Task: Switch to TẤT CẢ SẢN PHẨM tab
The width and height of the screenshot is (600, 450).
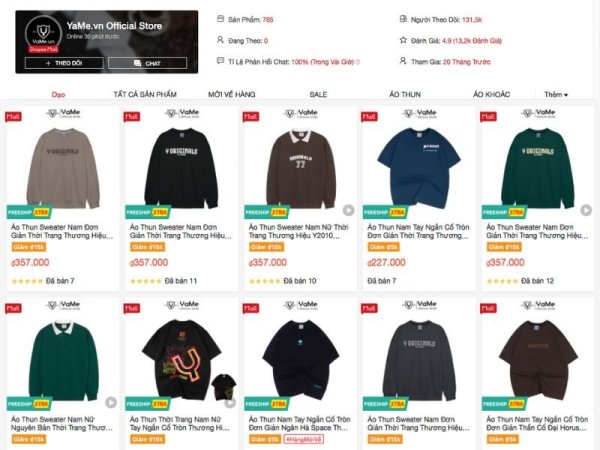Action: [x=145, y=95]
